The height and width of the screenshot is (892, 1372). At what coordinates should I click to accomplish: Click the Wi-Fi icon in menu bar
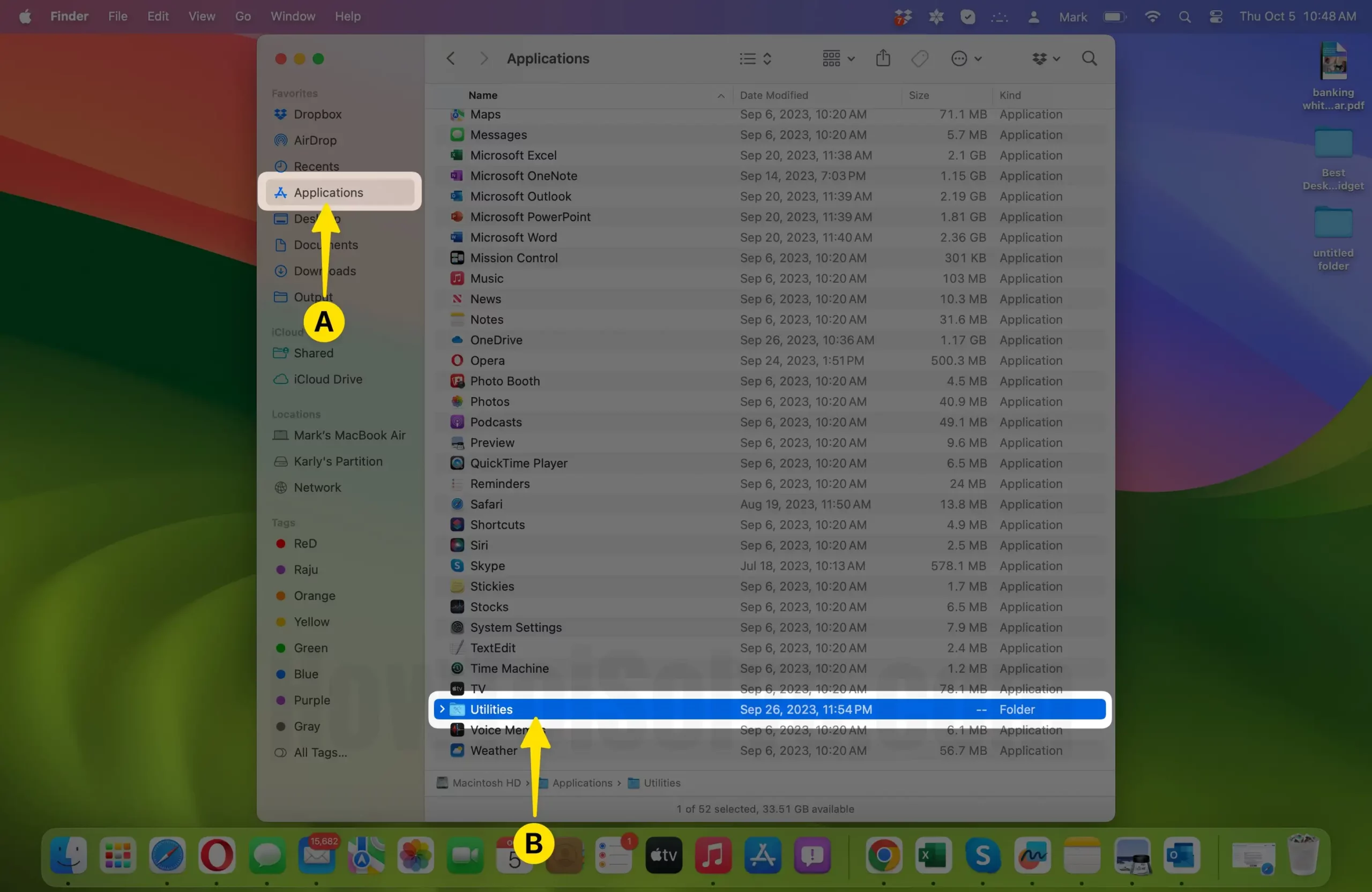pos(1152,16)
